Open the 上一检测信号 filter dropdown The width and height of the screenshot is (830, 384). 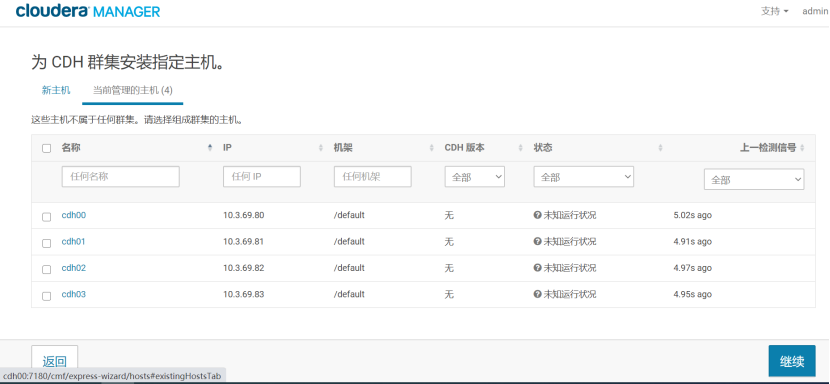pyautogui.click(x=754, y=180)
